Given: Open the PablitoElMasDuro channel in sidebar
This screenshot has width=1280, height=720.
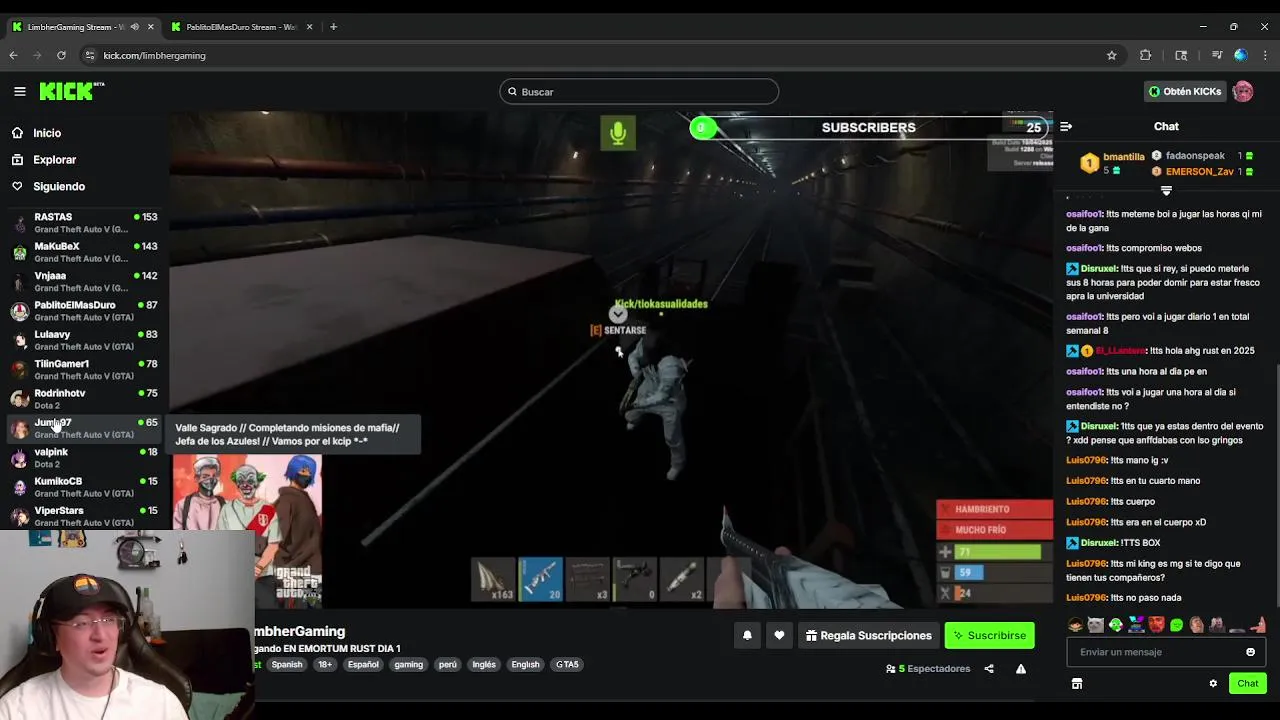Looking at the screenshot, I should click(84, 311).
